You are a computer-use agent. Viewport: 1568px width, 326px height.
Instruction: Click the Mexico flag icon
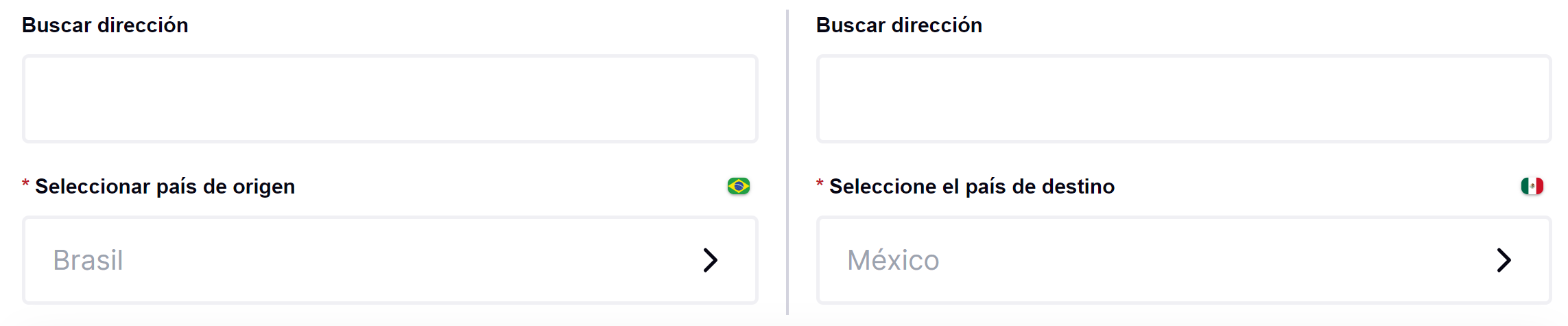(x=1532, y=186)
